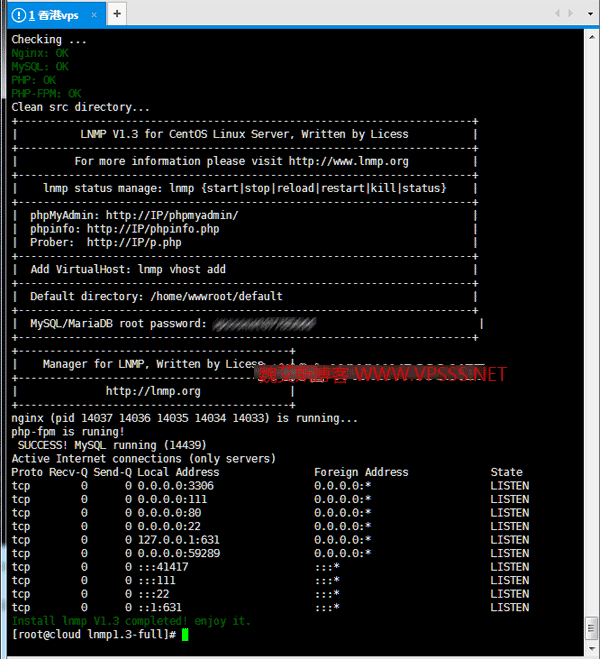The width and height of the screenshot is (600, 659).
Task: Close the 香港vps tab
Action: (x=94, y=15)
